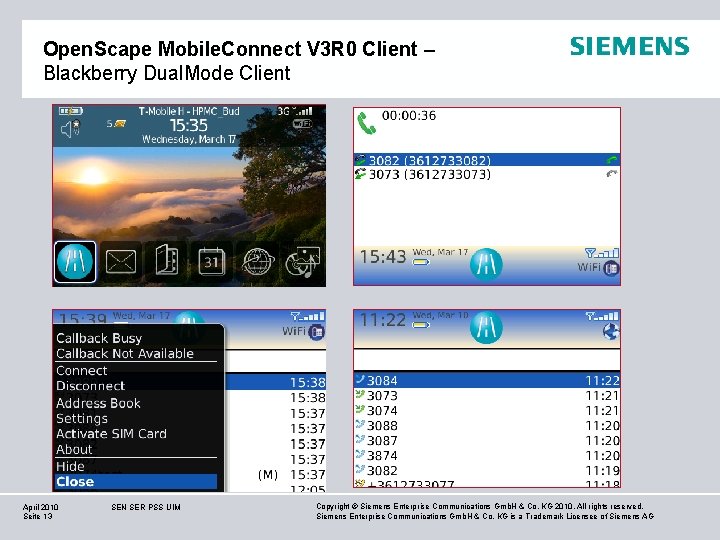Tap the battery indicator on home screen
Screen dimensions: 720x540
coord(71,111)
